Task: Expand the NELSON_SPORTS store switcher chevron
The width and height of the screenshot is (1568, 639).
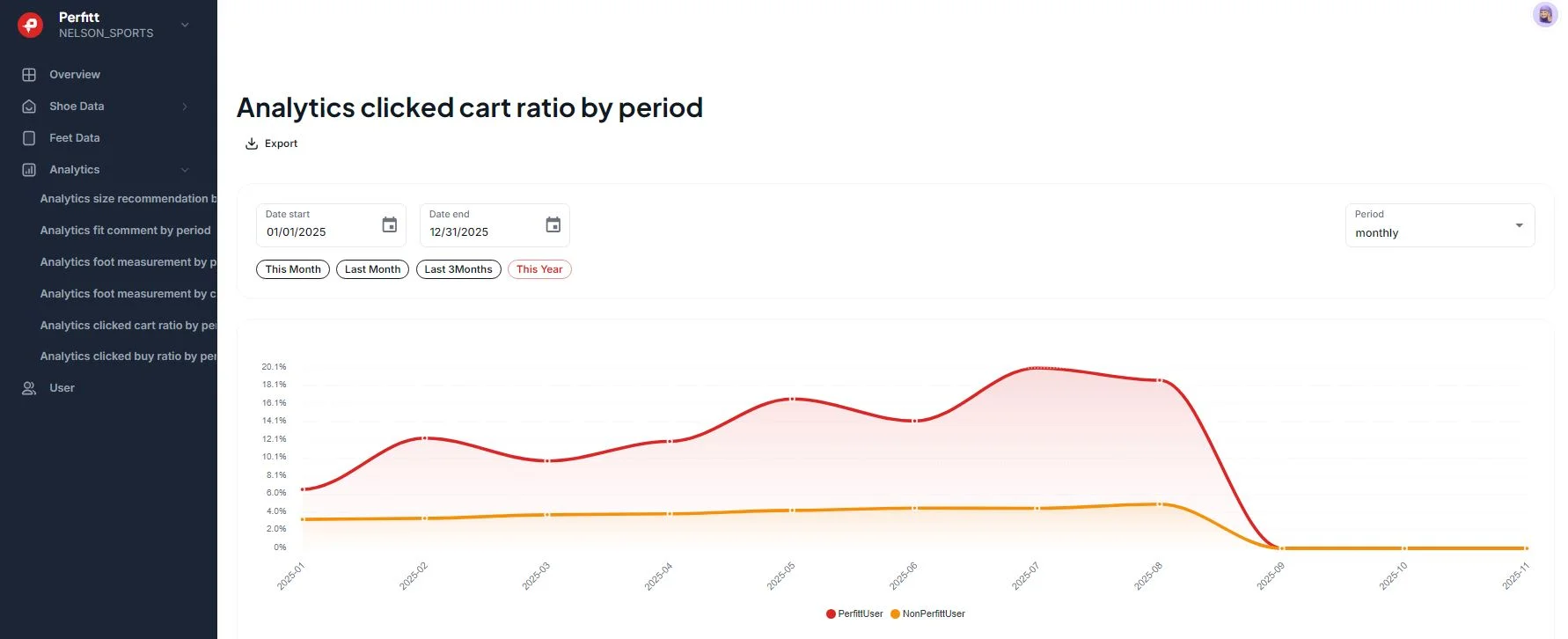Action: pyautogui.click(x=185, y=25)
